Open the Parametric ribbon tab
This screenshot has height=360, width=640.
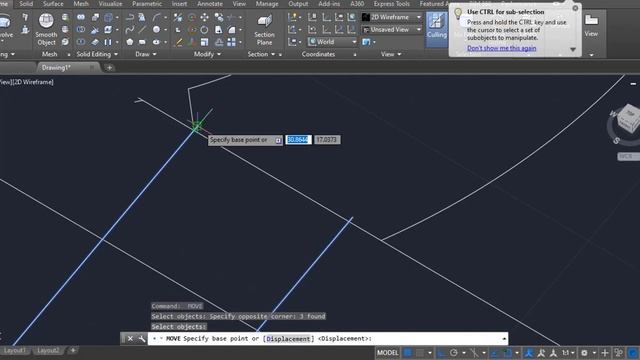[147, 4]
